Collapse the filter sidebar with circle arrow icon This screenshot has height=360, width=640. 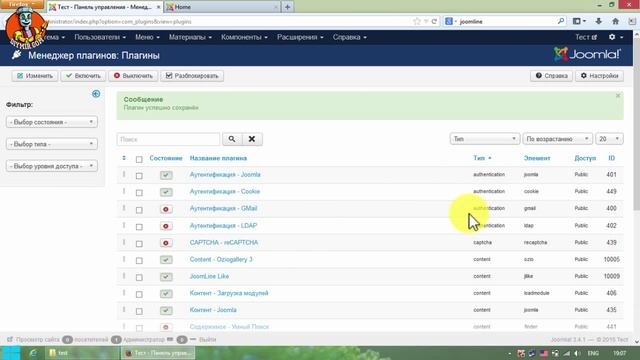tap(96, 94)
